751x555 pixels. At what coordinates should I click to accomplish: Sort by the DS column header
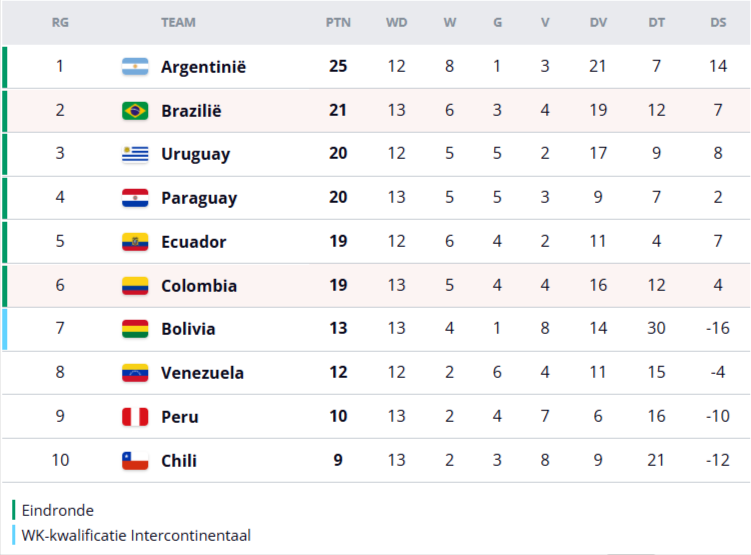click(x=718, y=22)
